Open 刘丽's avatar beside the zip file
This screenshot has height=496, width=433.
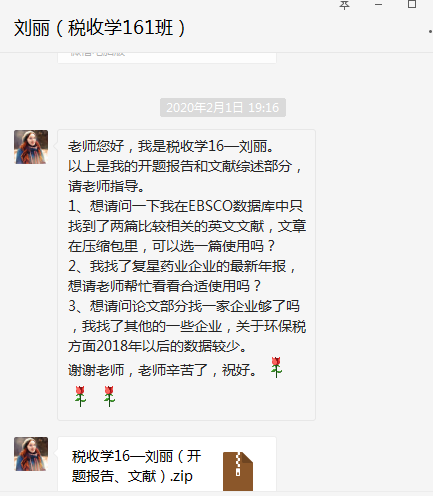click(x=31, y=454)
